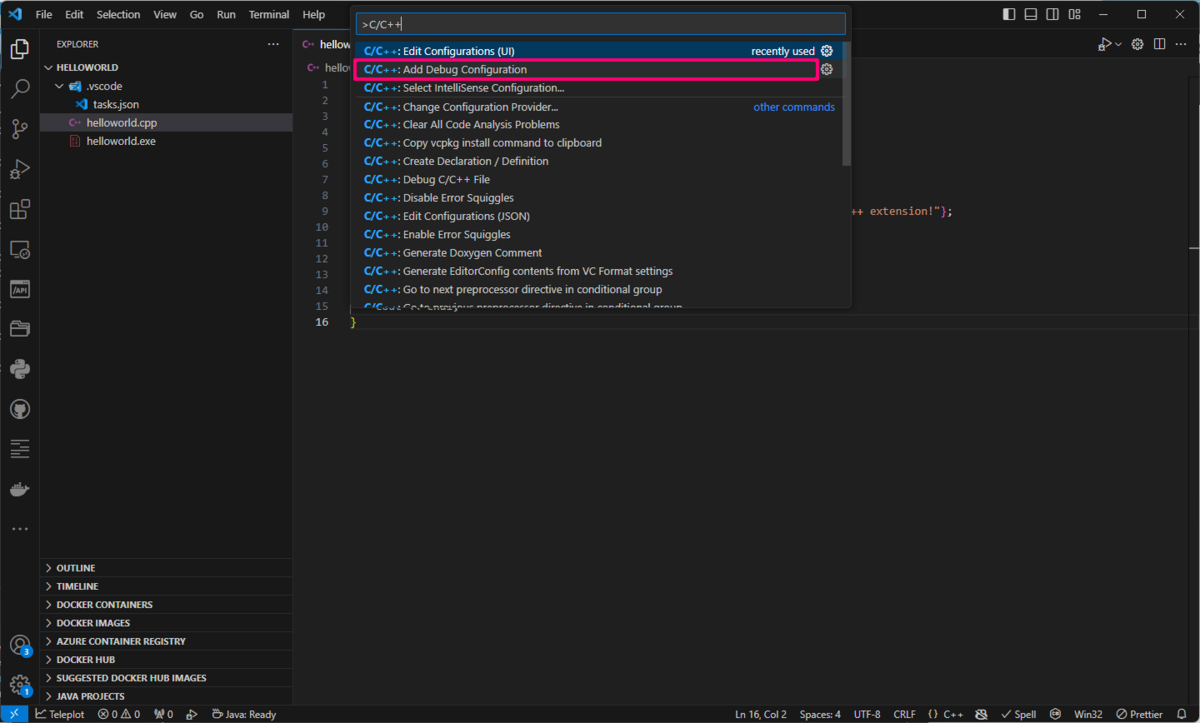This screenshot has height=723, width=1200.
Task: Click the errors and warnings counter
Action: [118, 714]
